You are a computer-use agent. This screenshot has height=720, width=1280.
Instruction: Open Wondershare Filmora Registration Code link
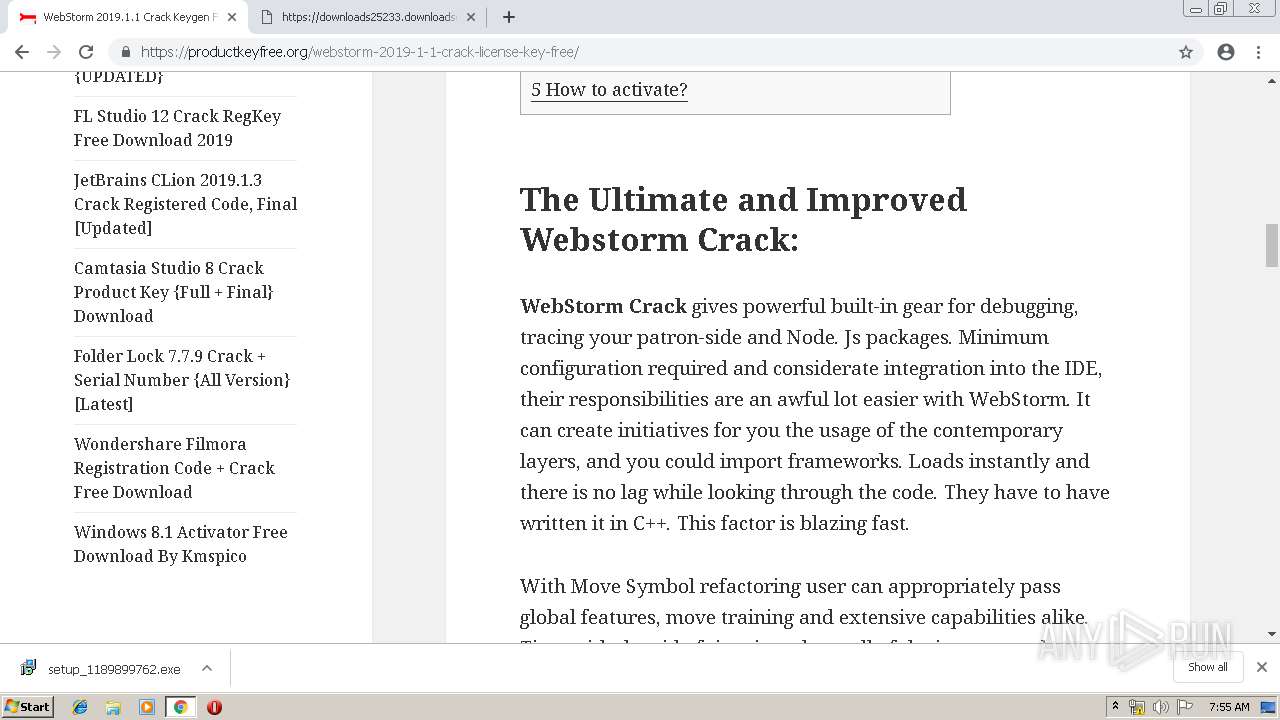(174, 468)
